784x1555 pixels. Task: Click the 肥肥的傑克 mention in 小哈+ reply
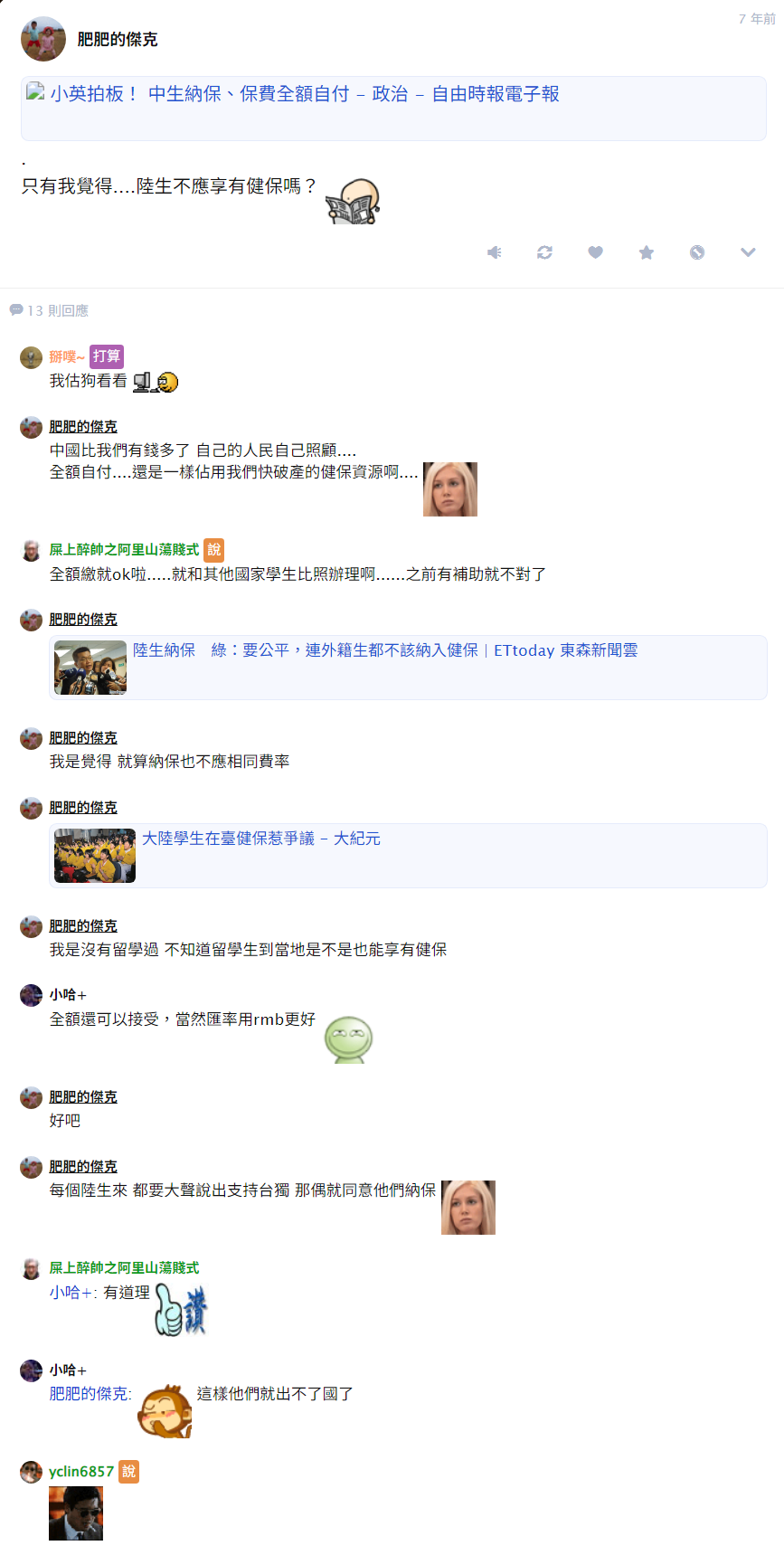coord(89,1394)
